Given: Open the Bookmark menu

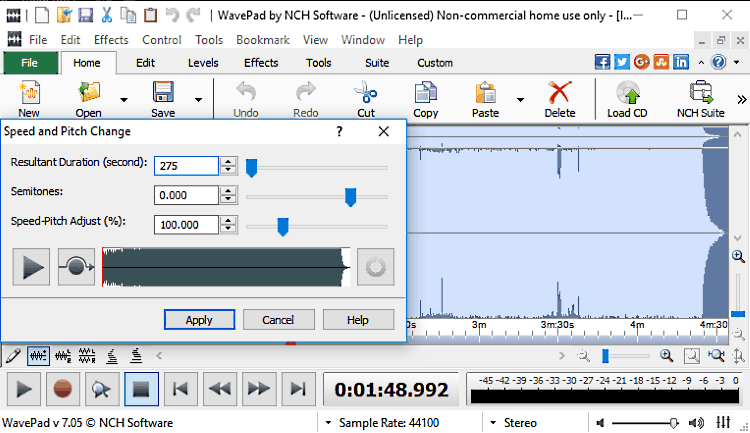Looking at the screenshot, I should 263,40.
